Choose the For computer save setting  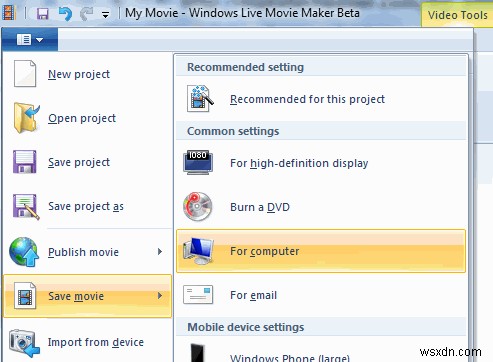321,251
